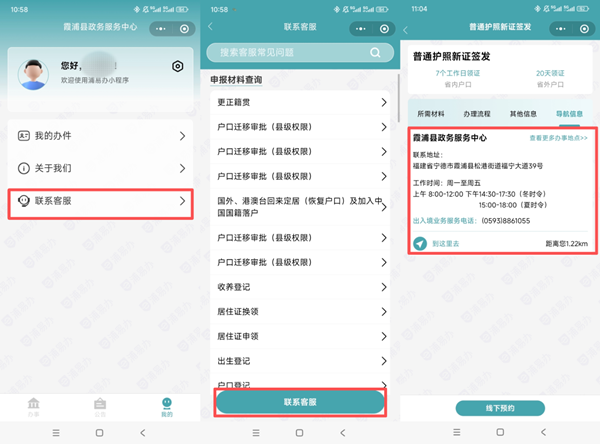Select the 我的 bottom tab
Viewport: 600px width, 444px height.
click(x=167, y=407)
